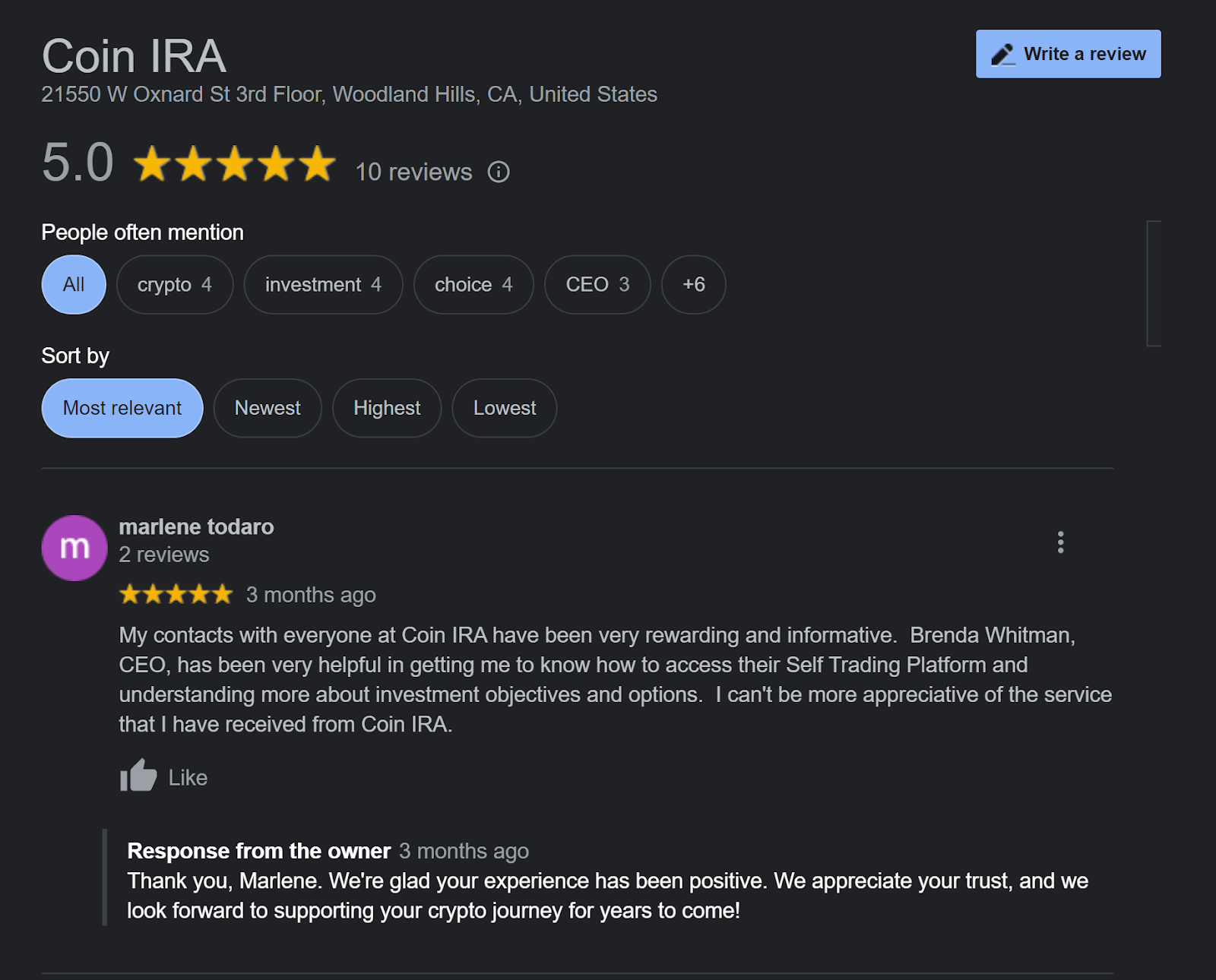Like marlene todaro's review with thumbs-up
Viewport: 1216px width, 980px height.
(163, 776)
